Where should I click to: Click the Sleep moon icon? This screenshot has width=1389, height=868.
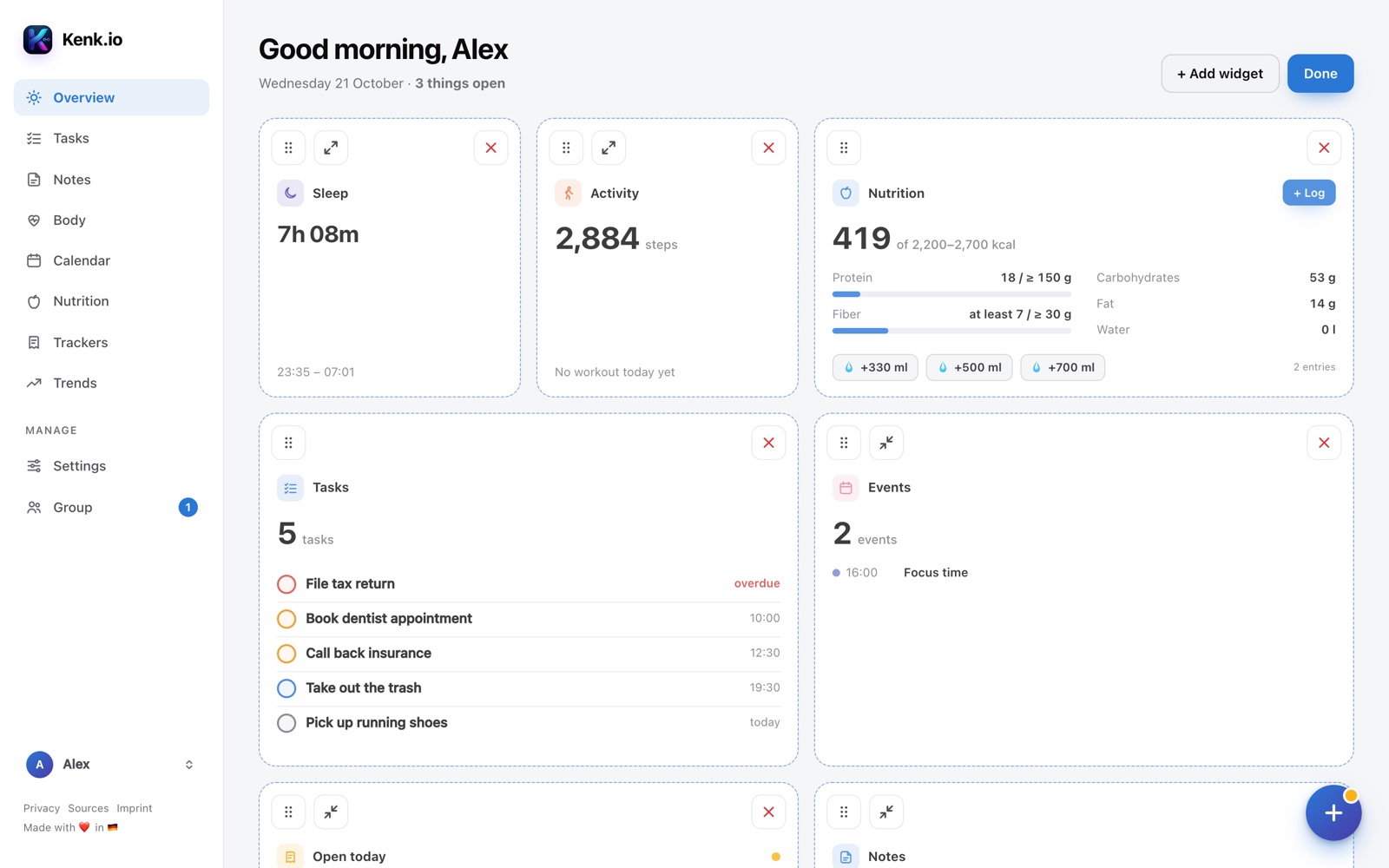[290, 193]
